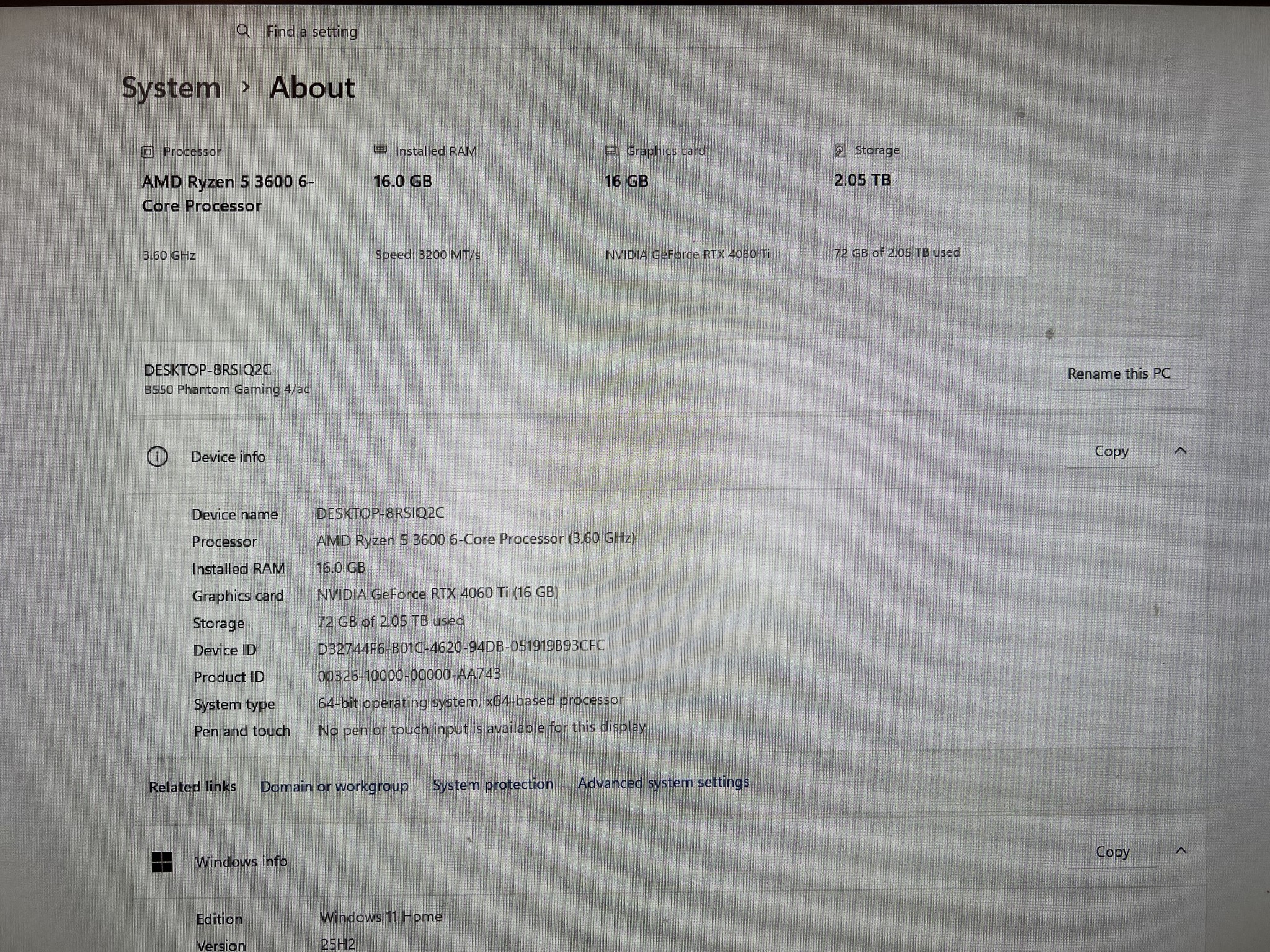Click the Edition label in Windows info
Viewport: 1270px width, 952px height.
coord(220,919)
